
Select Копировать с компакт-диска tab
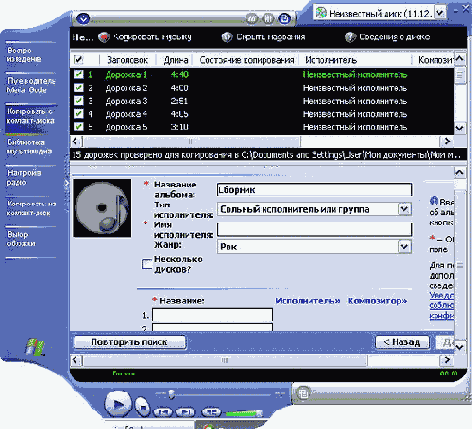tap(31, 116)
